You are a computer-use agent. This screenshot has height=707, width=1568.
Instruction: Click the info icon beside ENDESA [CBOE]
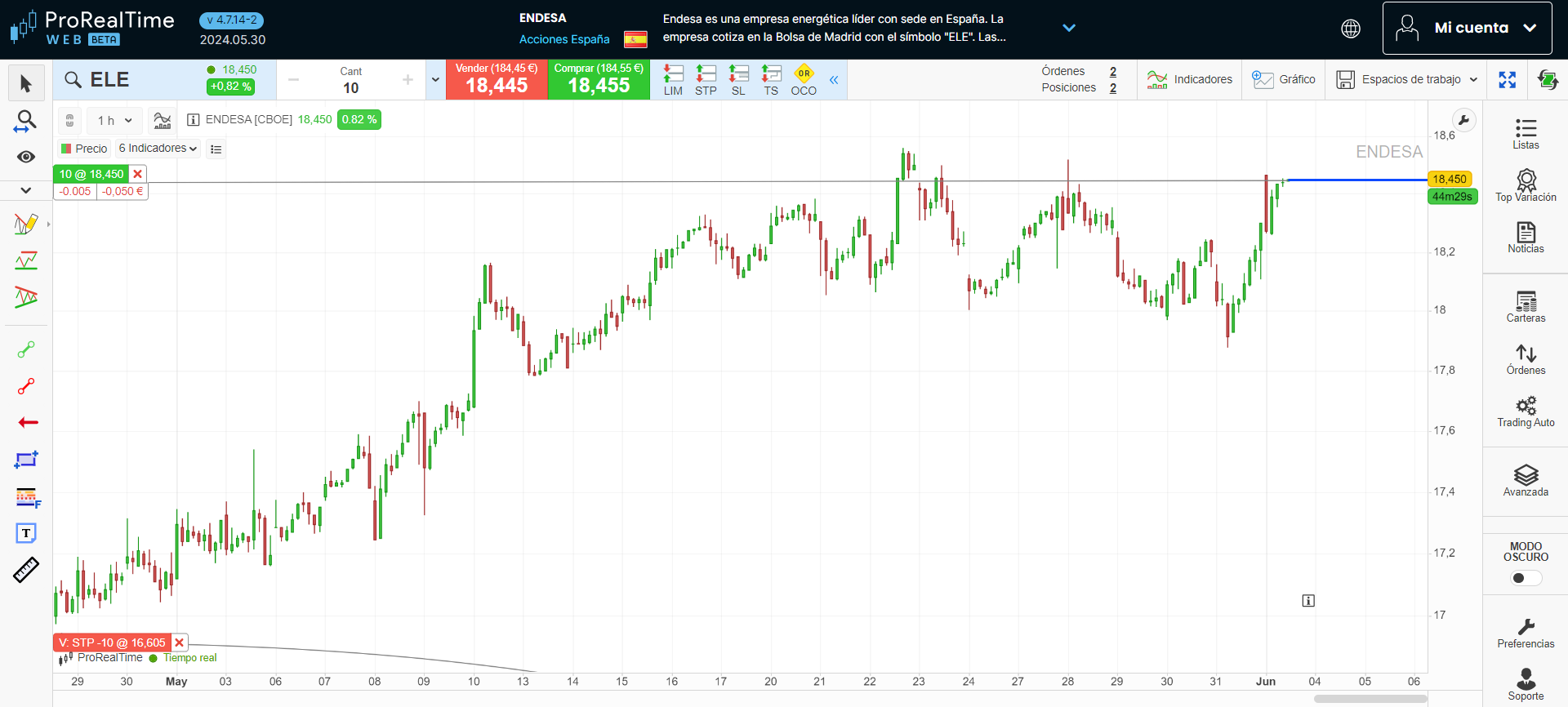[x=194, y=120]
